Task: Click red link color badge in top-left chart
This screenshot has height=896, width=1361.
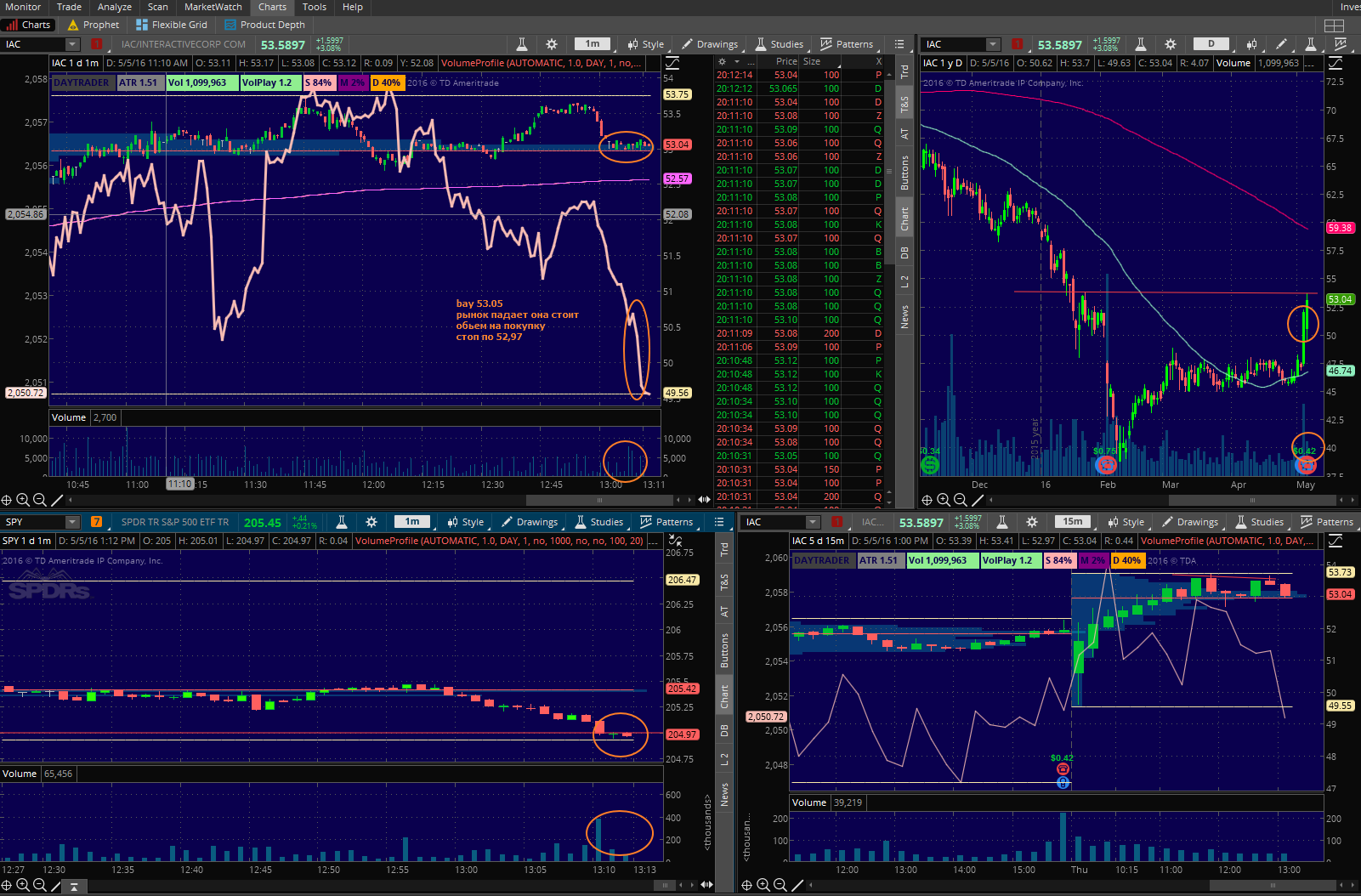Action: click(x=96, y=44)
